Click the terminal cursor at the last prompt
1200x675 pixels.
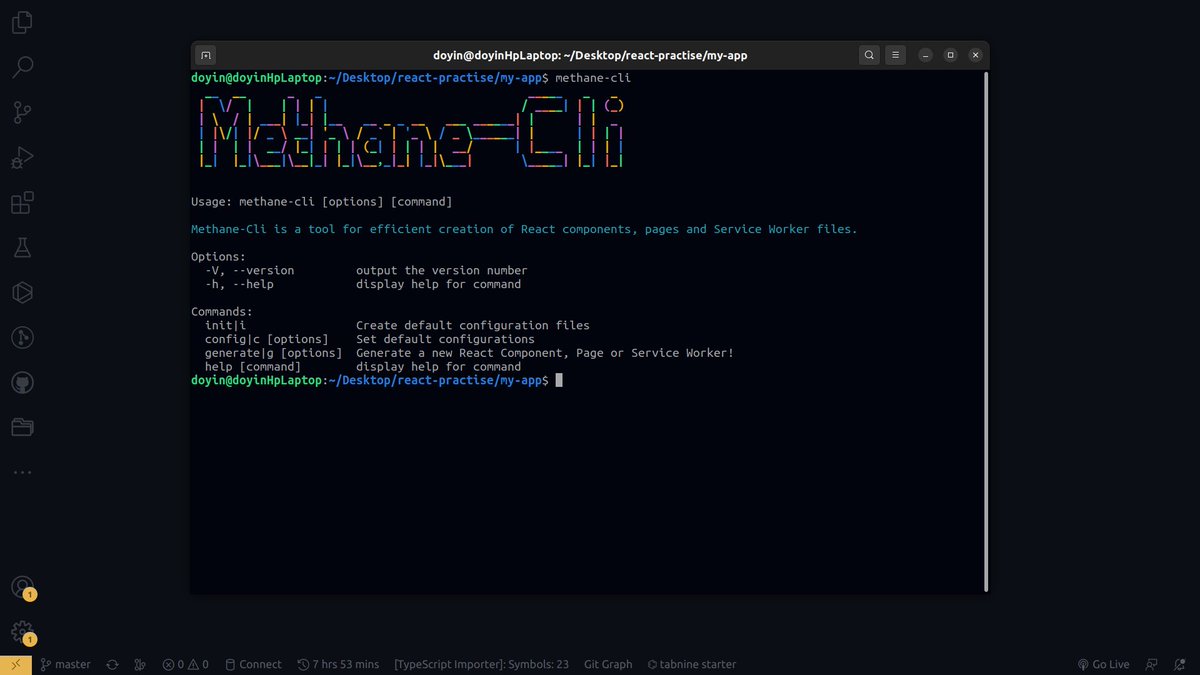559,380
